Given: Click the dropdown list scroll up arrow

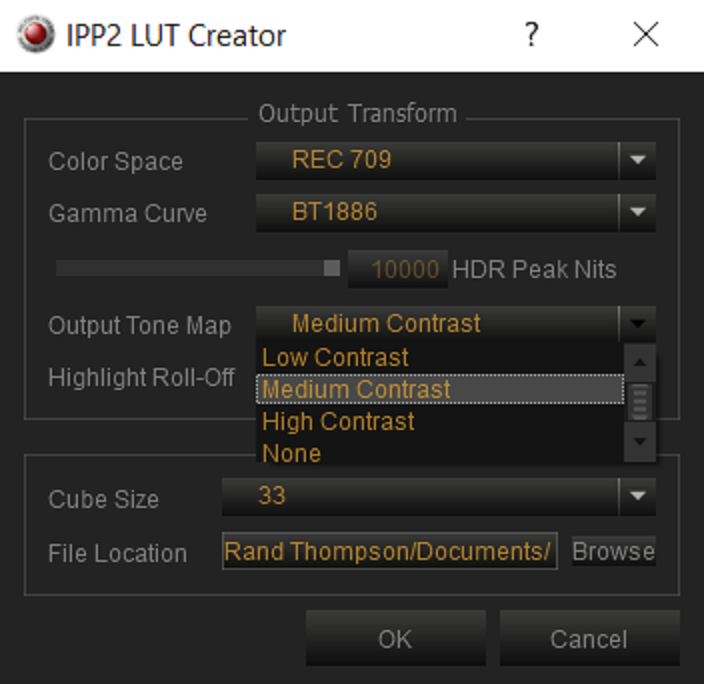Looking at the screenshot, I should coord(640,362).
